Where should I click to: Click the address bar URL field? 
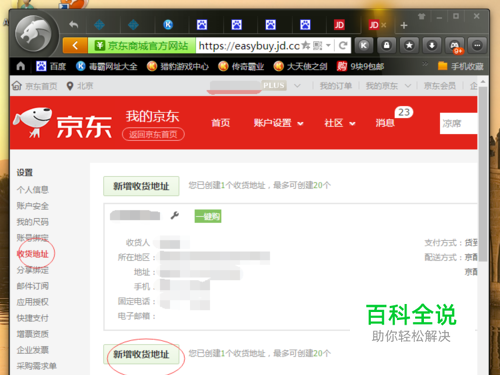pos(249,46)
